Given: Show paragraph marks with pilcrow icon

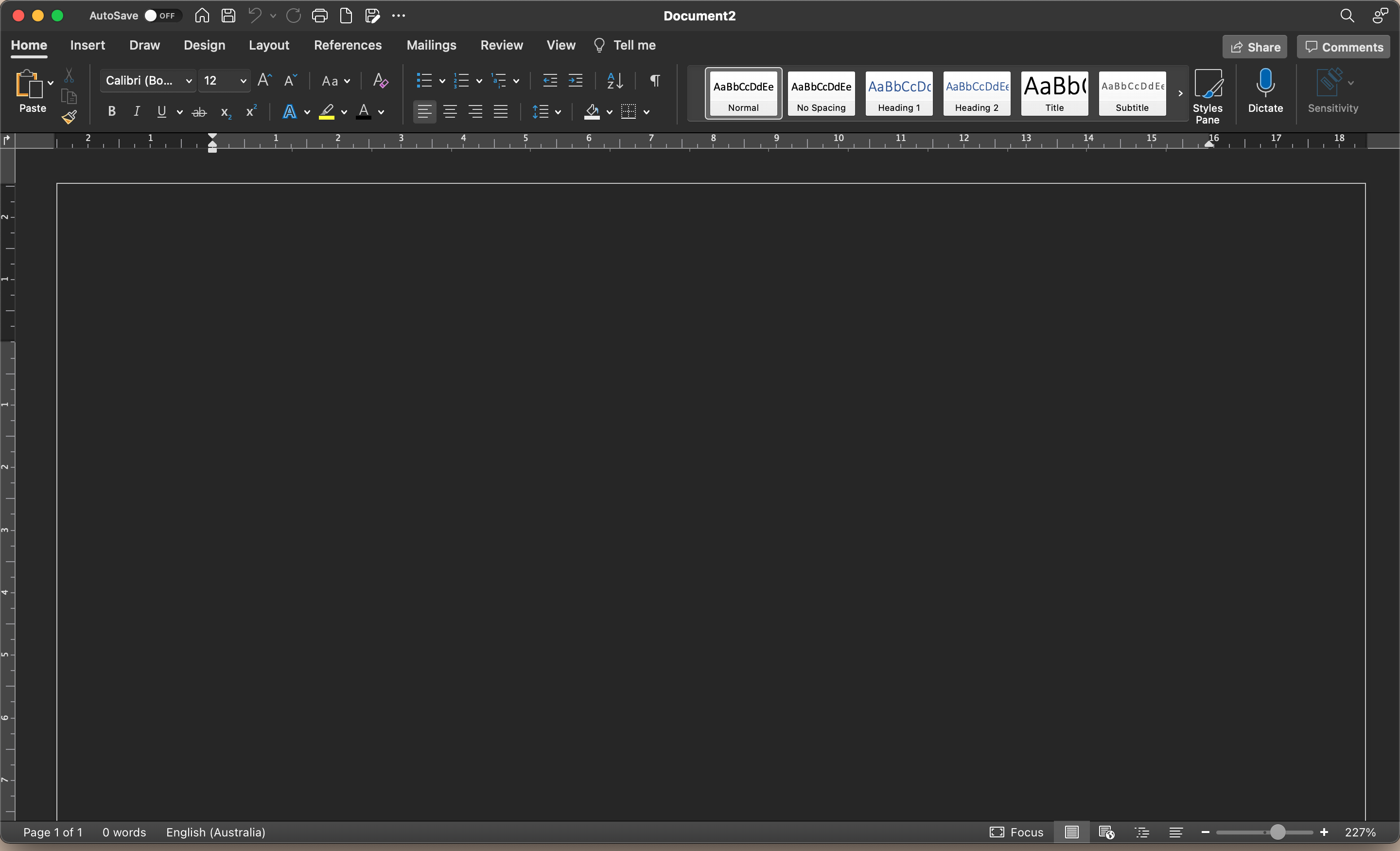Looking at the screenshot, I should (654, 81).
